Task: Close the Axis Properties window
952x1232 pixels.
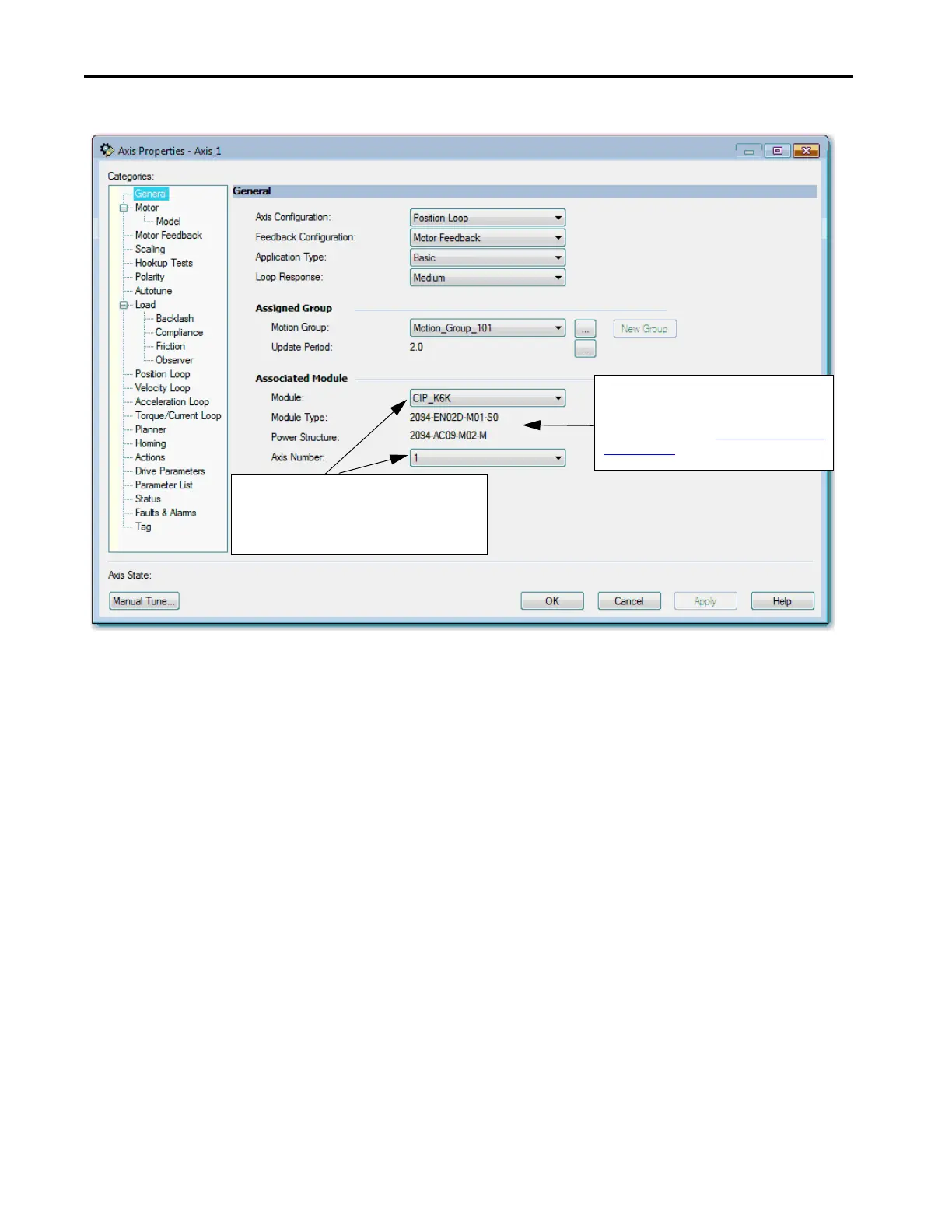Action: point(807,151)
